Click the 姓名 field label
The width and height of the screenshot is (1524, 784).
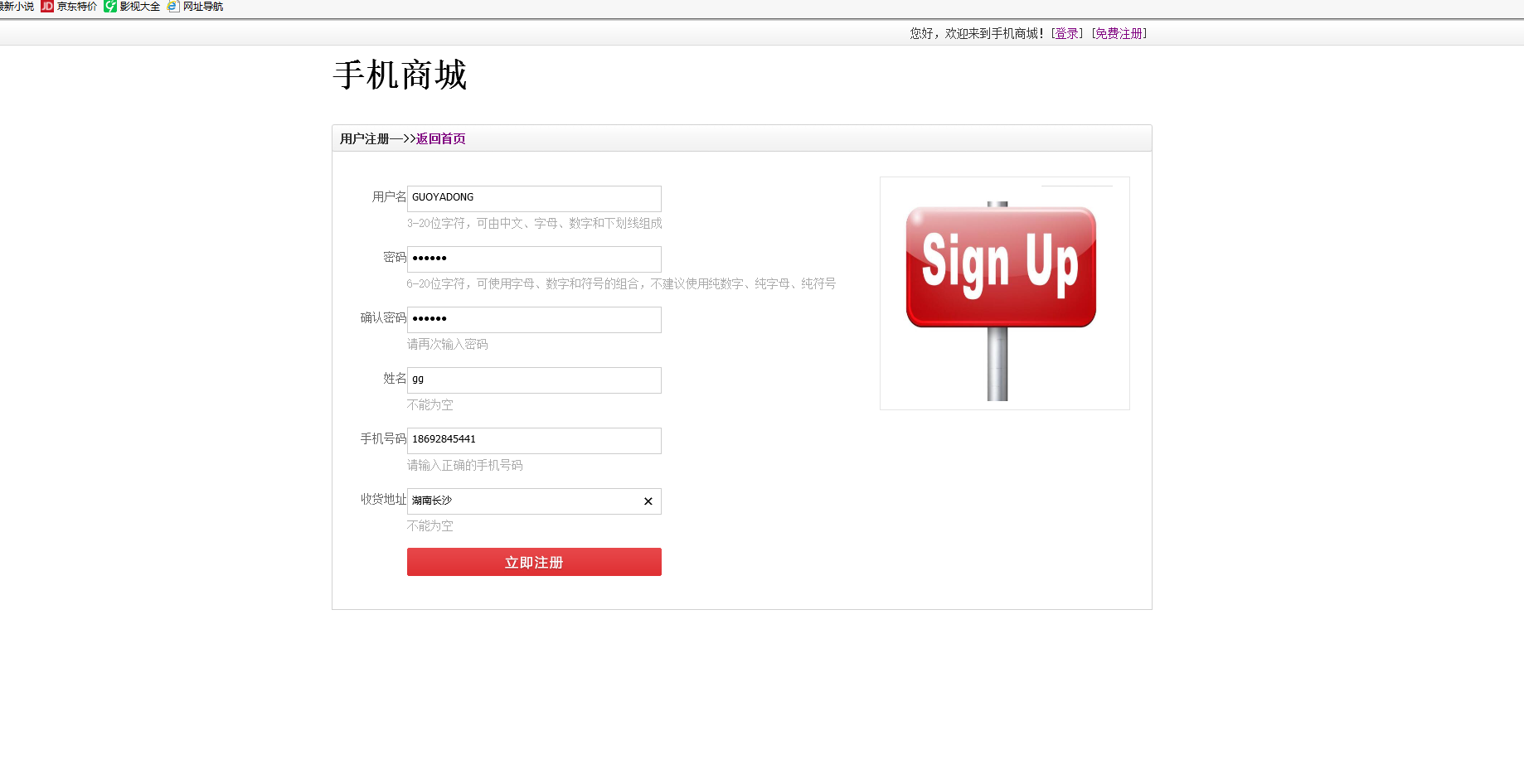point(395,378)
